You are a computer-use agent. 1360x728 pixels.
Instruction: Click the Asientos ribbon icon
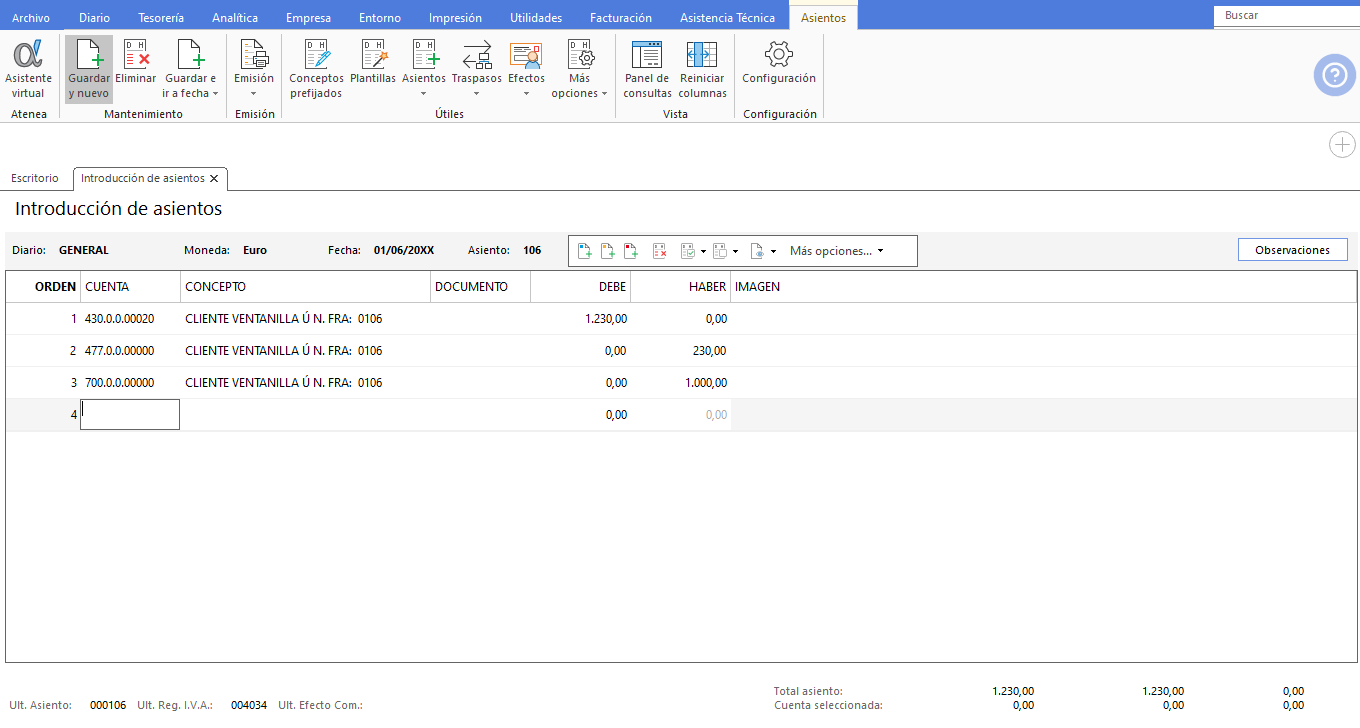pyautogui.click(x=424, y=55)
